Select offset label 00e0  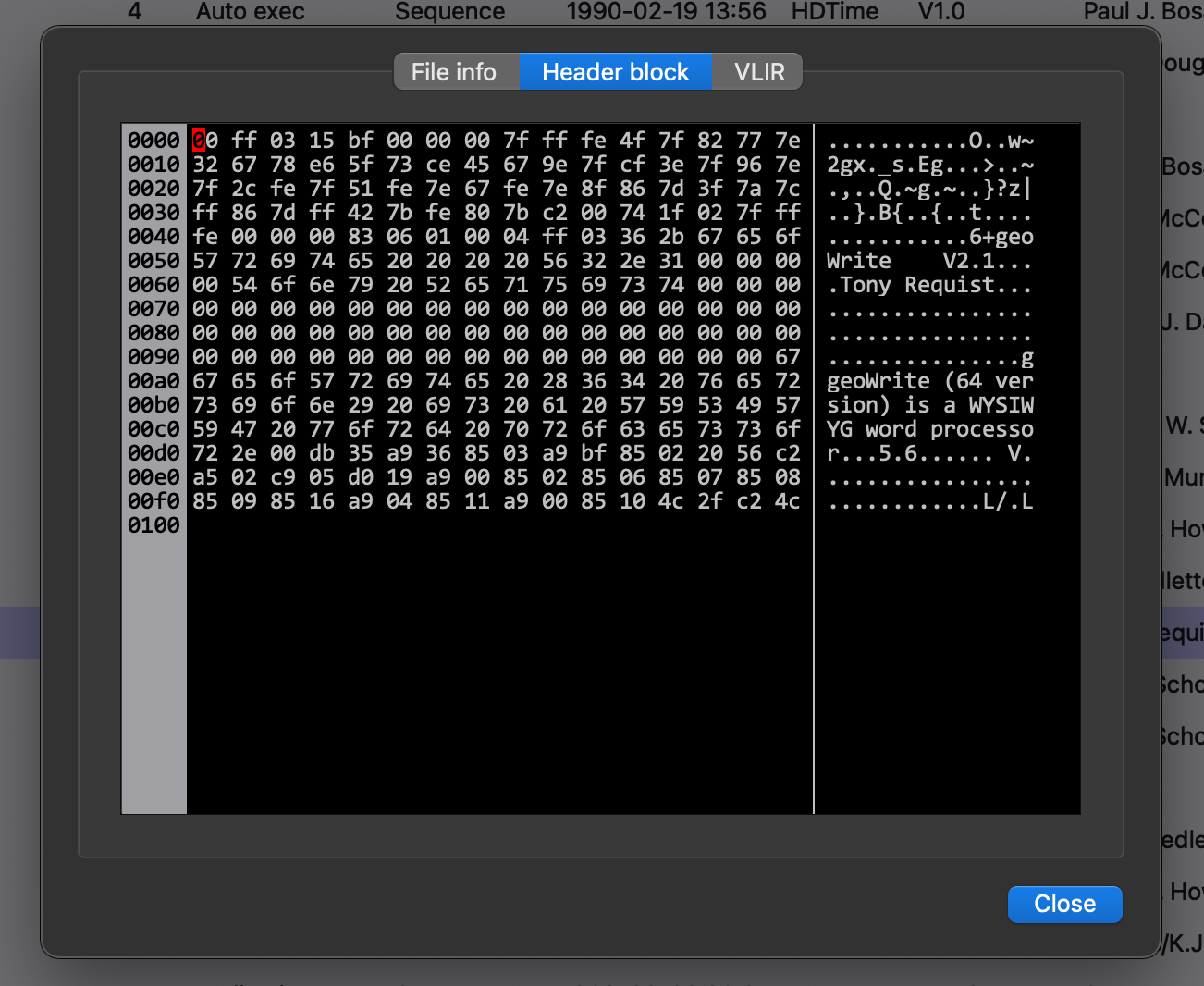(154, 477)
